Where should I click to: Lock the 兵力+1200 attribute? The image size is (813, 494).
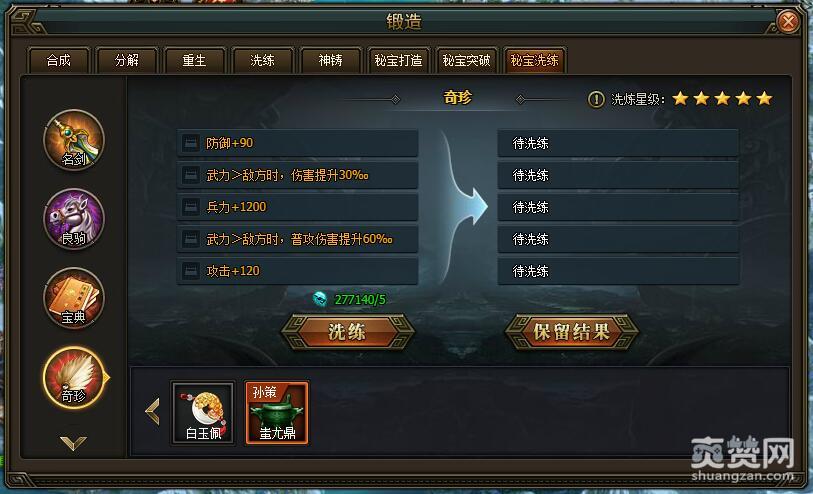[190, 207]
